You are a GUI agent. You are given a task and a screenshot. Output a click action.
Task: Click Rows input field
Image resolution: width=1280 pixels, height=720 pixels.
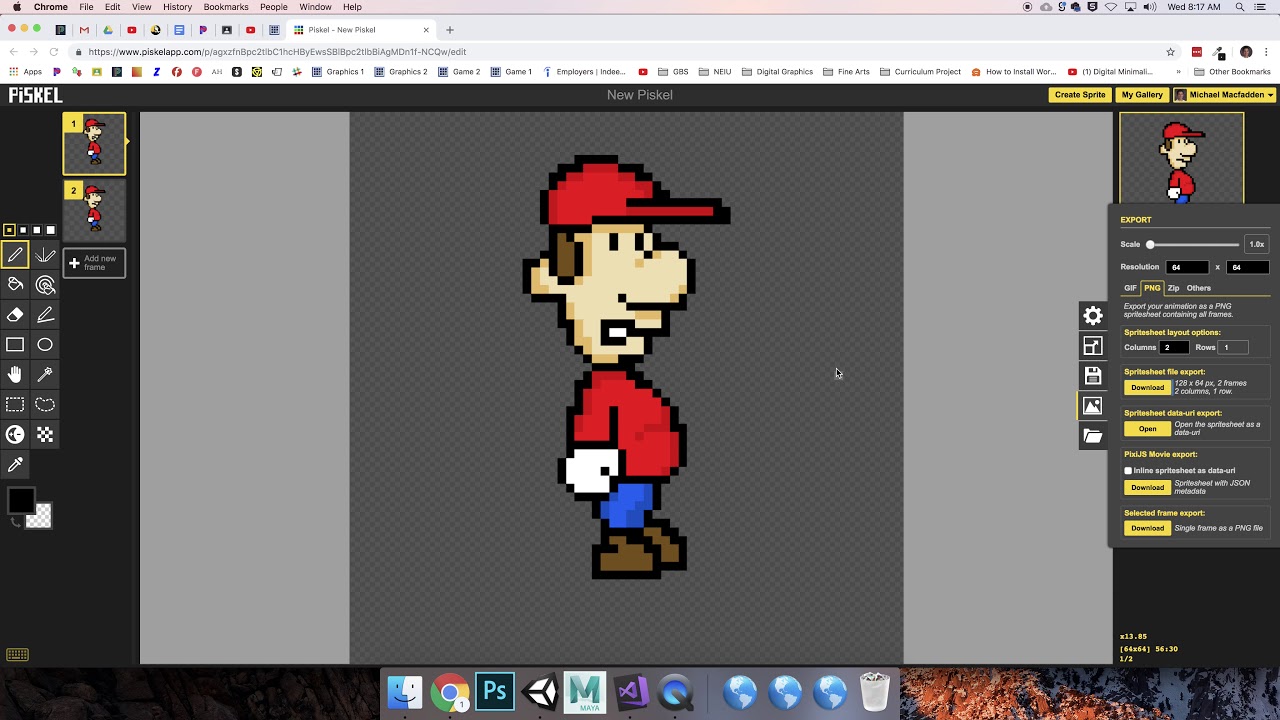[1233, 347]
